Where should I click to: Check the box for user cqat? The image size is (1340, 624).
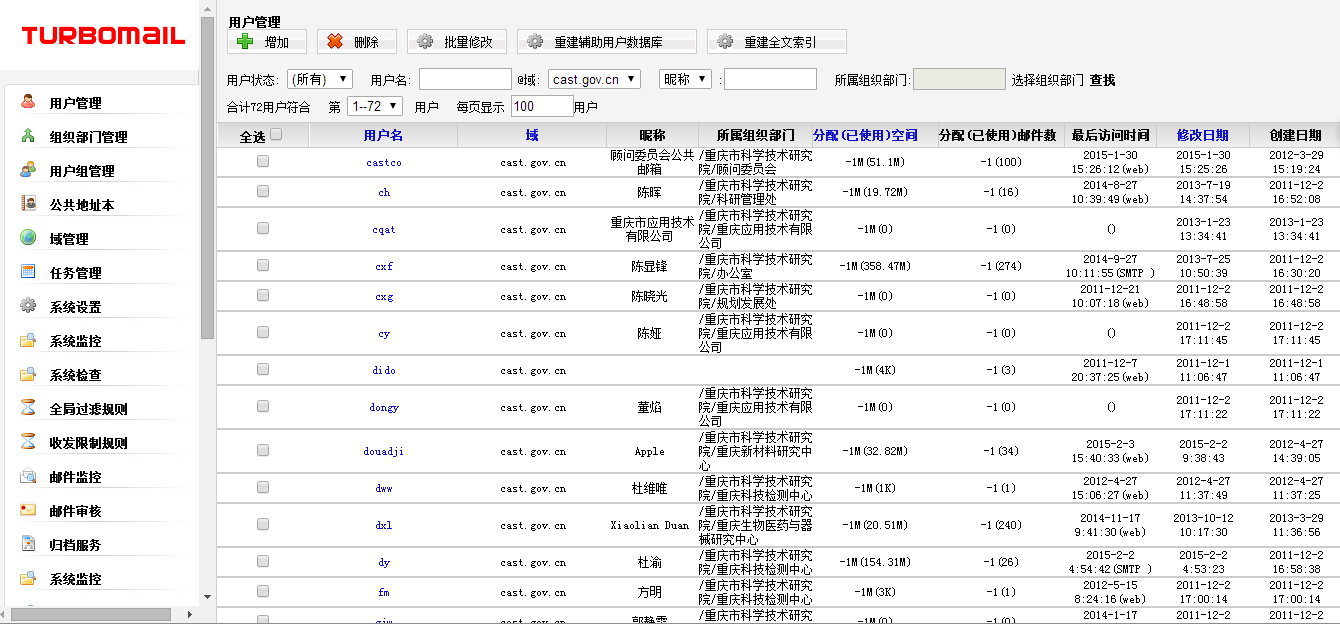(263, 228)
